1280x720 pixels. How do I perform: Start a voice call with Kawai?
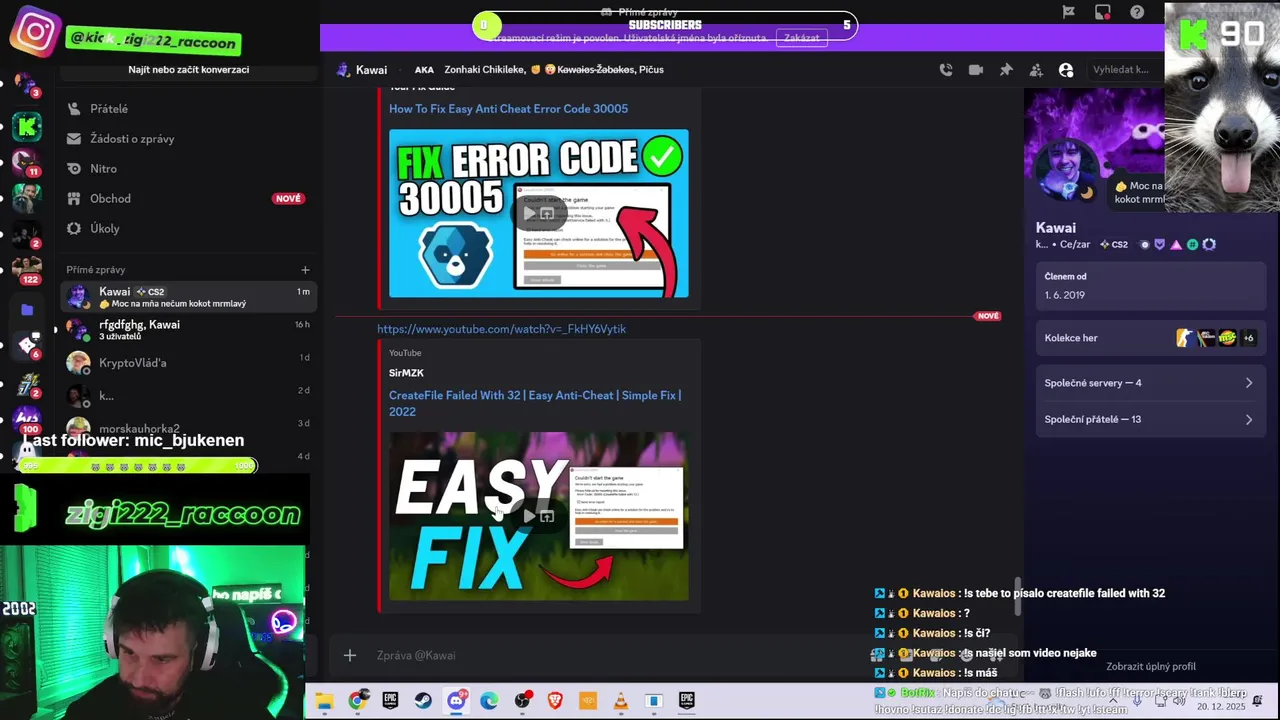coord(945,70)
